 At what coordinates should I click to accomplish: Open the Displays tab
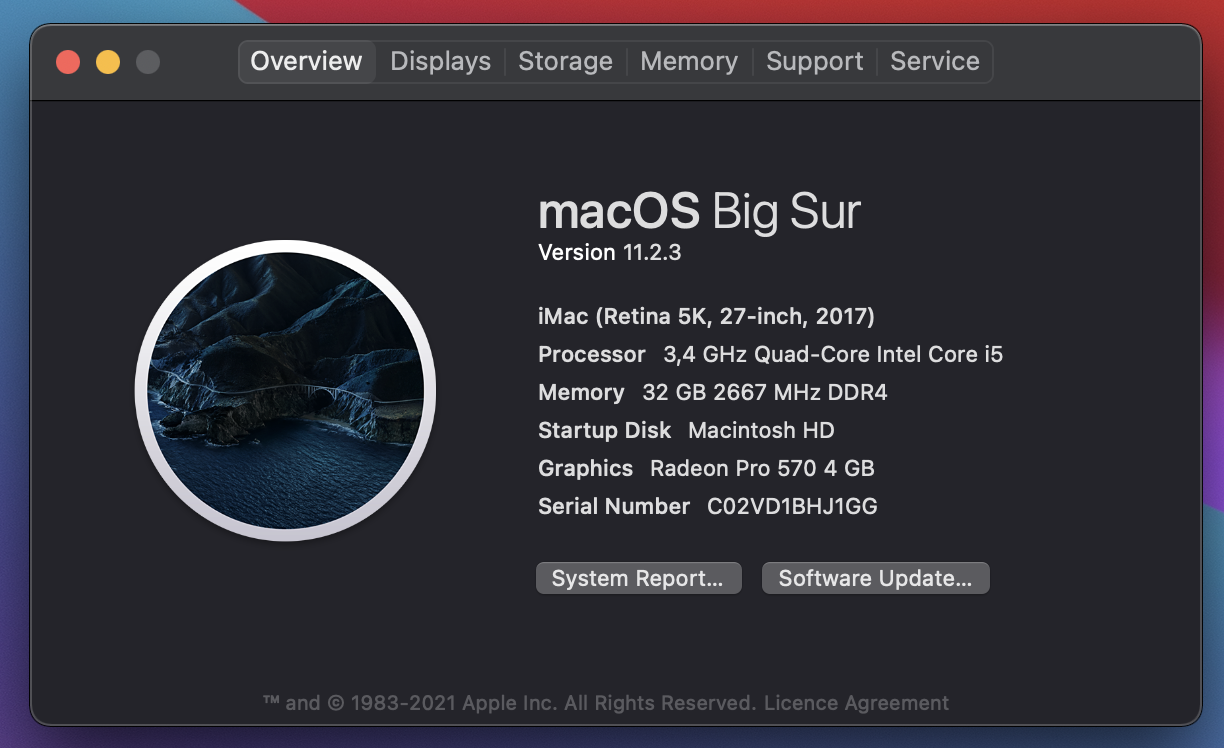pyautogui.click(x=440, y=61)
